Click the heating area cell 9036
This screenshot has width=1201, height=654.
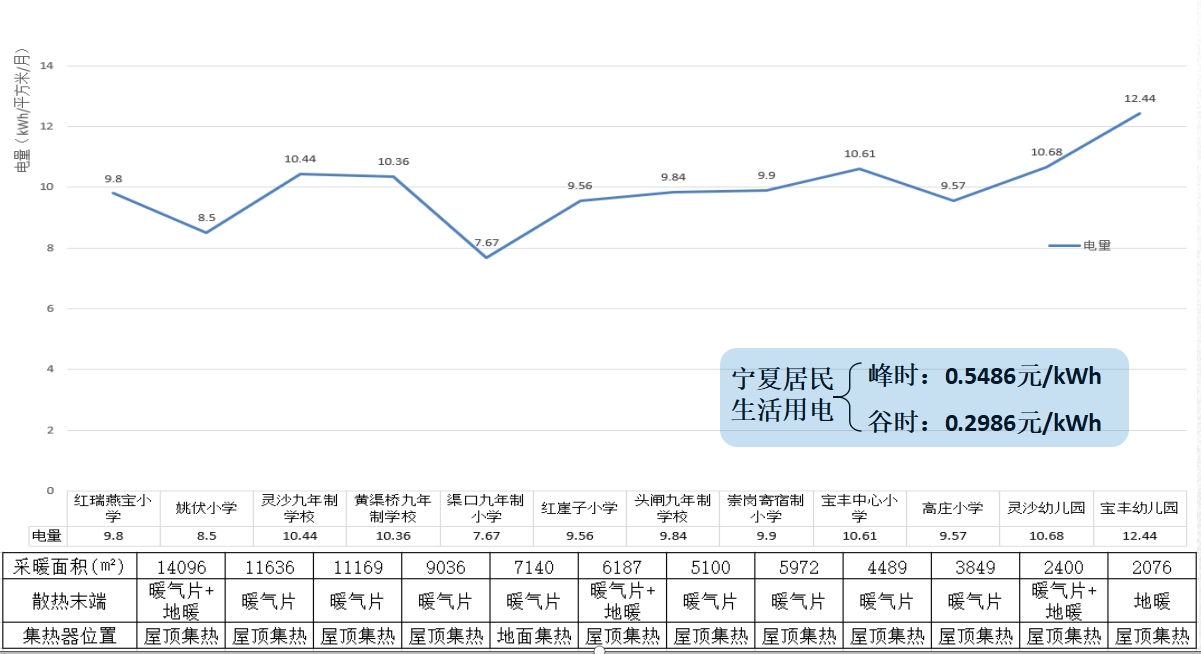coord(445,566)
